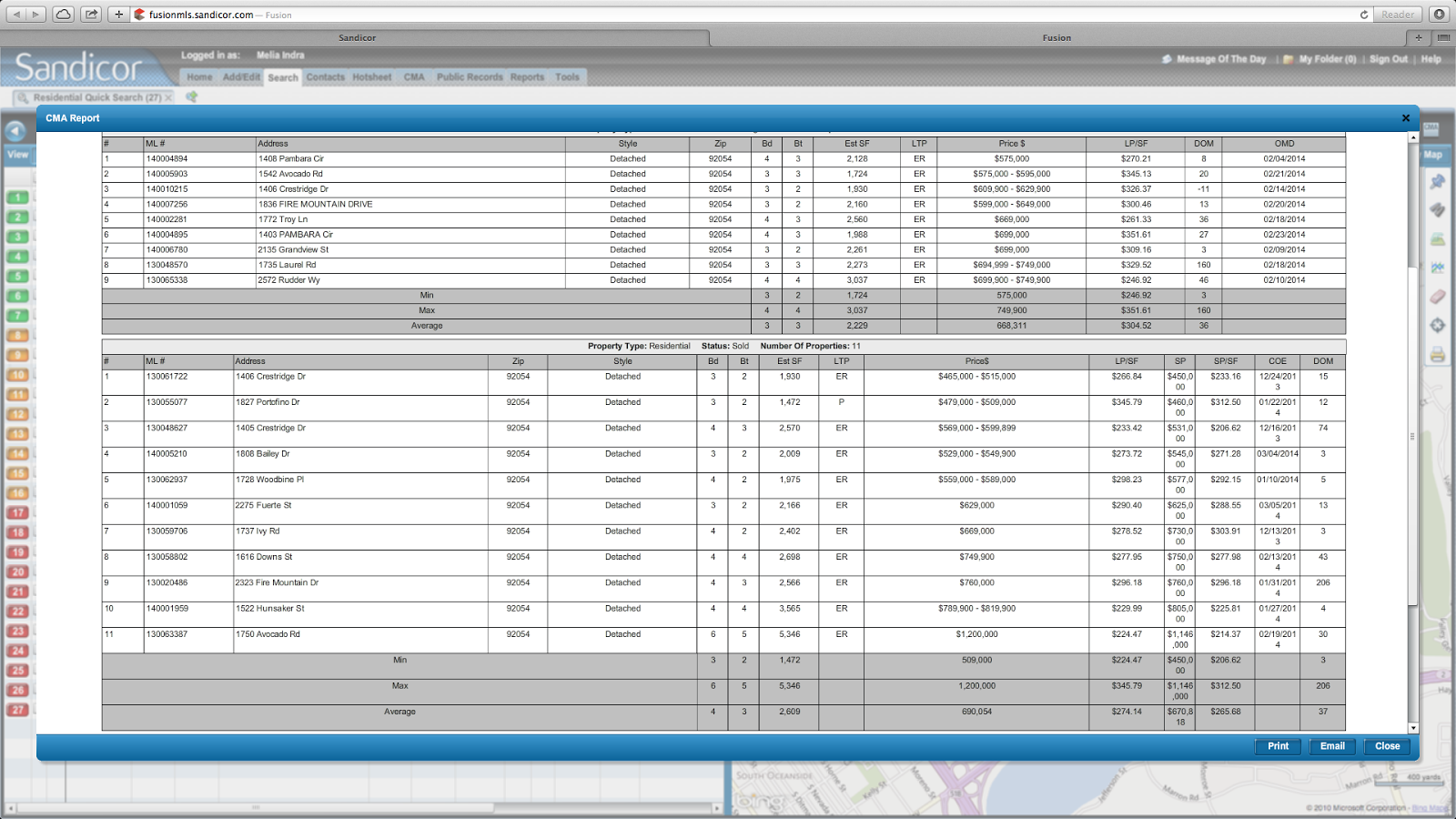Click the Safari Reader button

click(x=1398, y=15)
